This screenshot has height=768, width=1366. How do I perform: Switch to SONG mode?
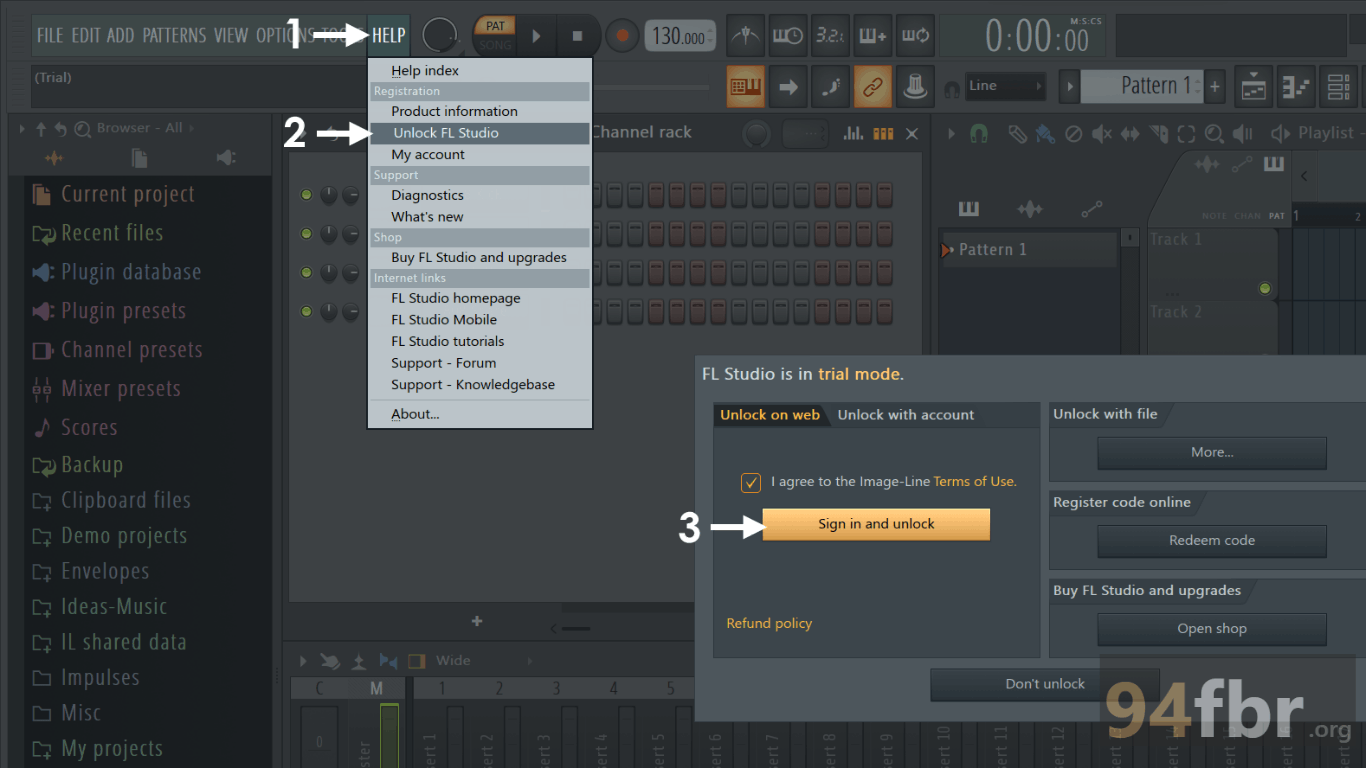(495, 45)
